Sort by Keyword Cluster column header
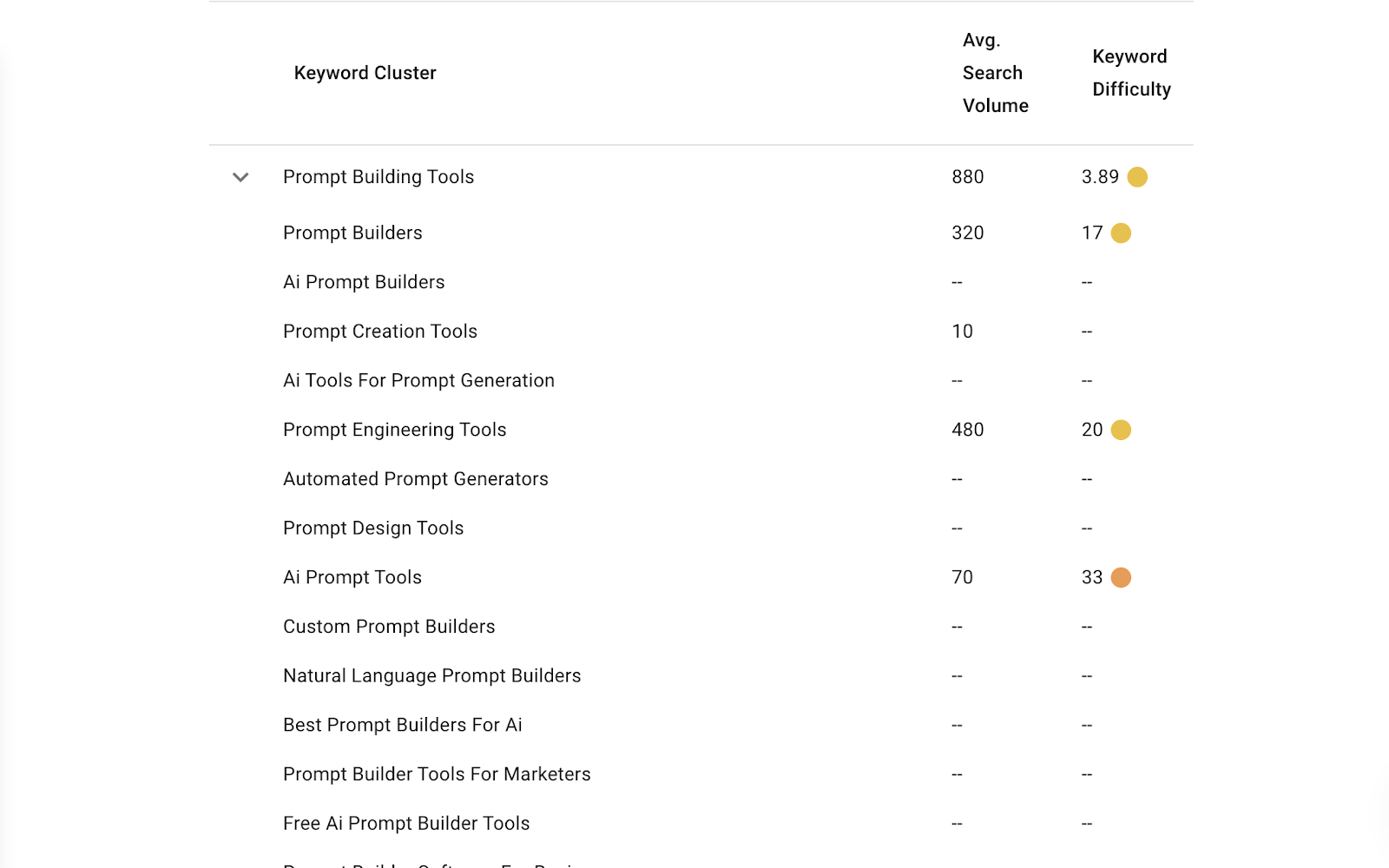Image resolution: width=1389 pixels, height=868 pixels. 365,73
